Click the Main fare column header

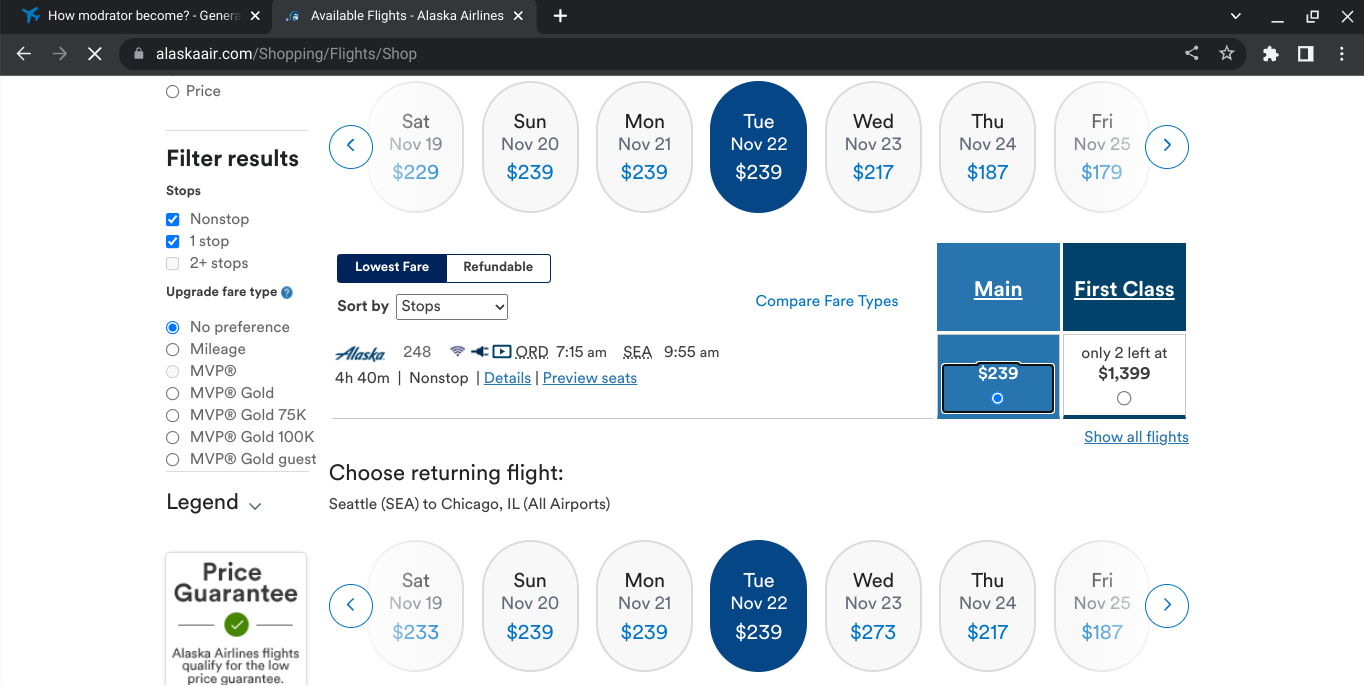click(x=998, y=289)
